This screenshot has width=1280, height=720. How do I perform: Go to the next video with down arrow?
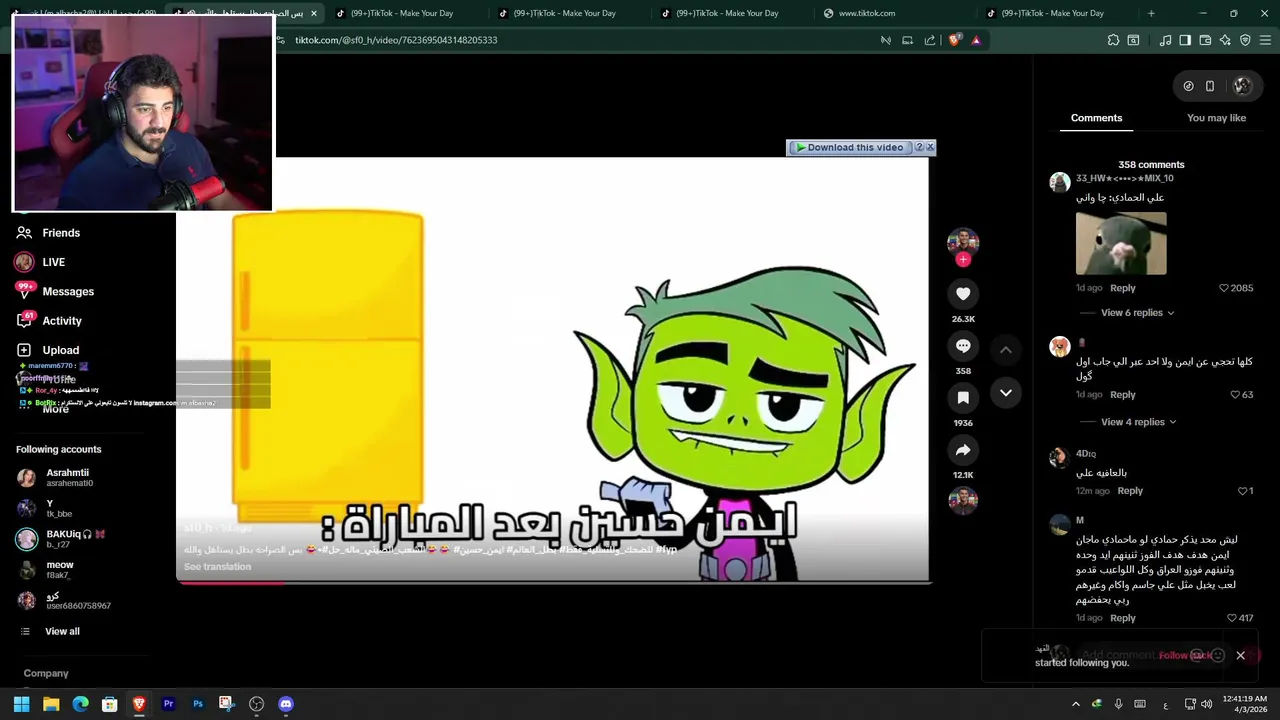click(1006, 393)
